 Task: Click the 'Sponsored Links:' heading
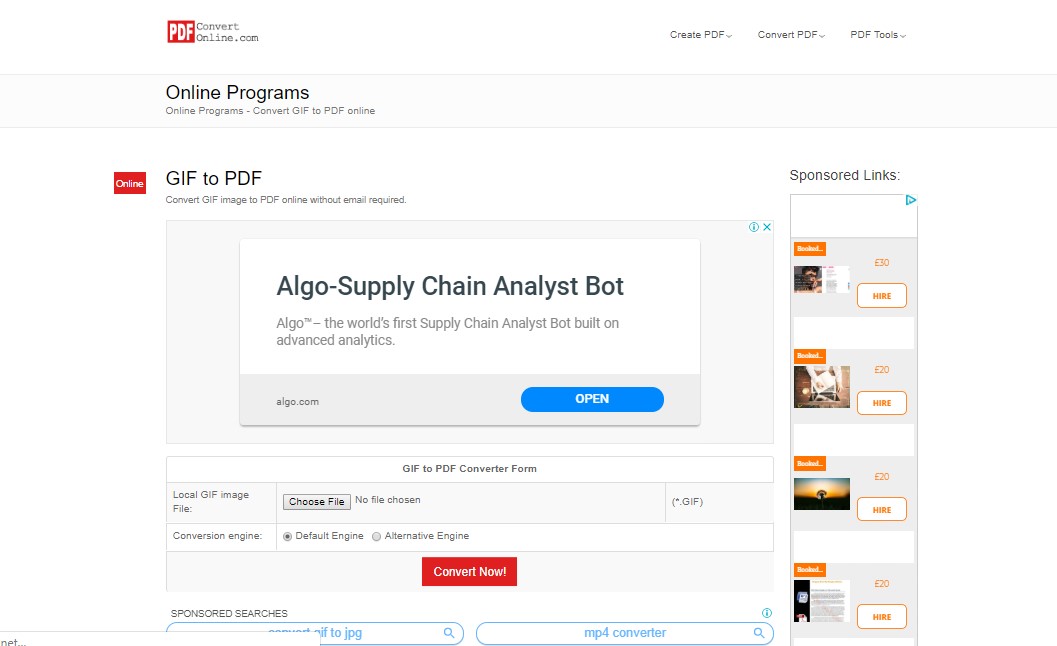tap(845, 175)
